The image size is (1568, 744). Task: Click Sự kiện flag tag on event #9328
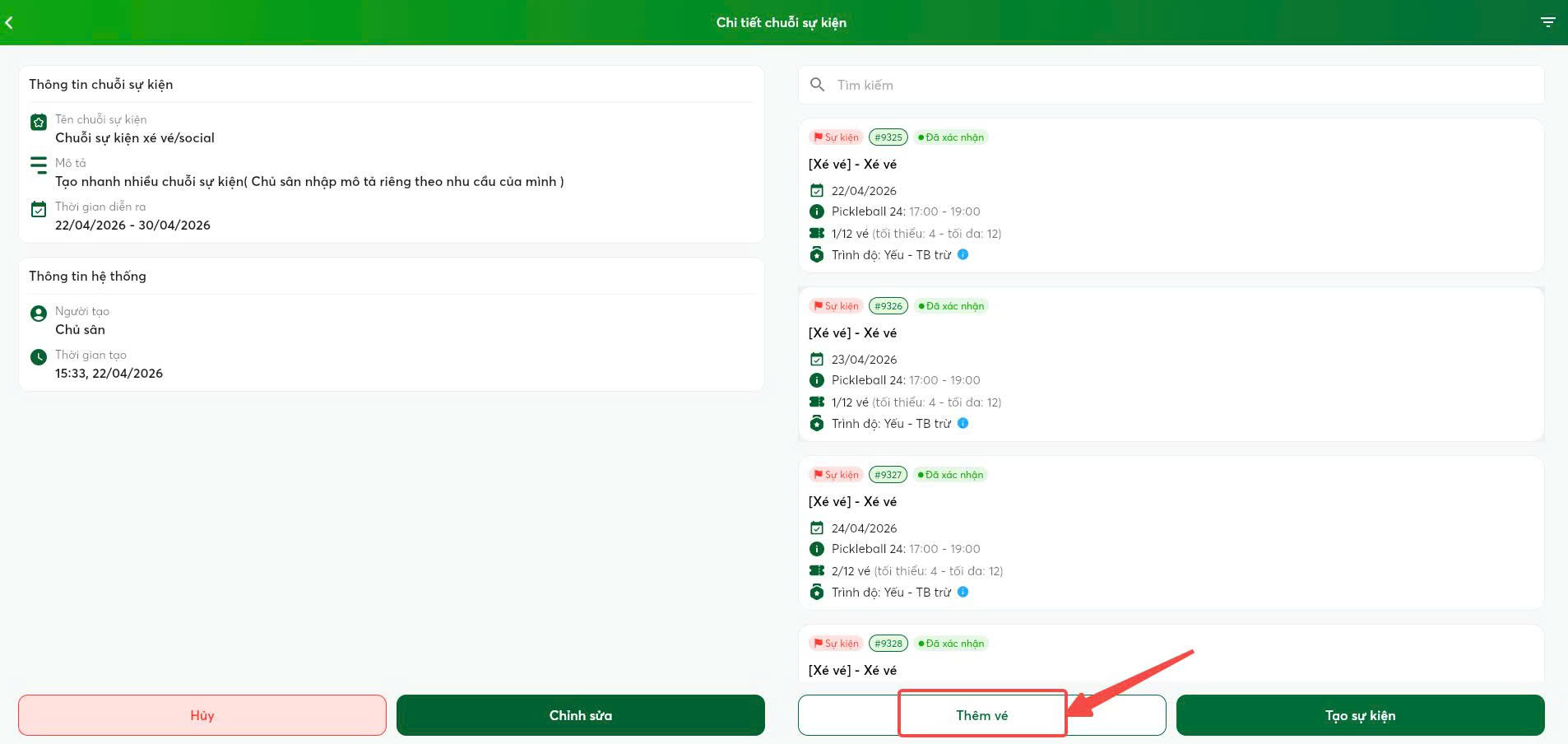pos(835,644)
